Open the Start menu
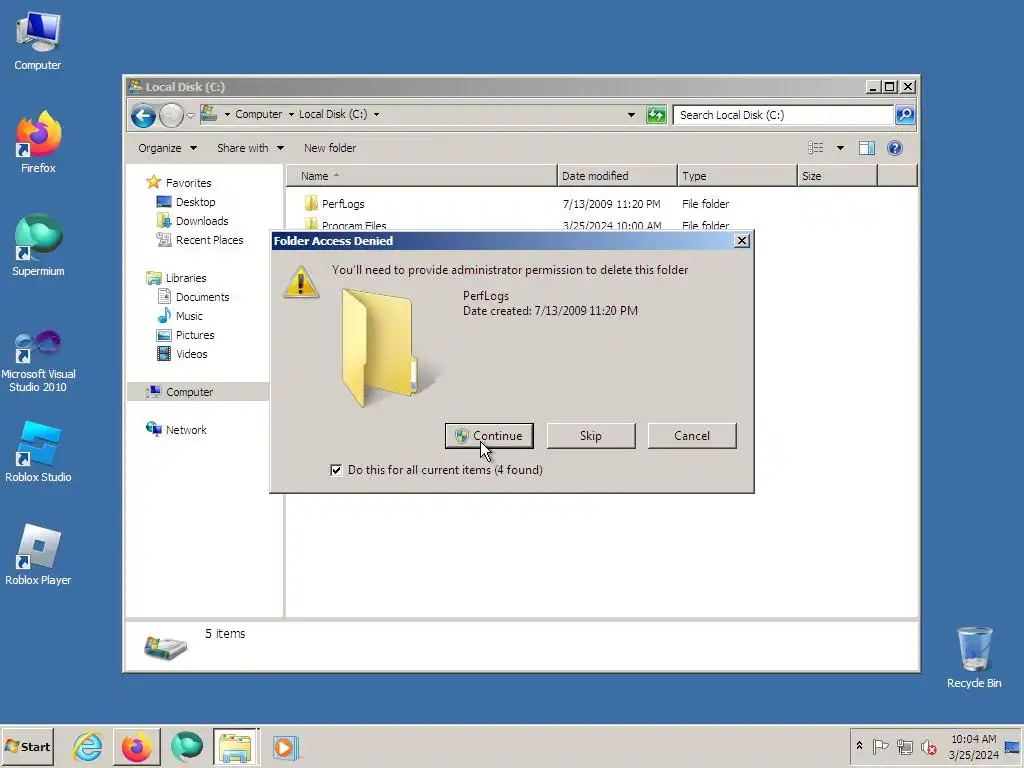Viewport: 1024px width, 768px height. click(27, 747)
